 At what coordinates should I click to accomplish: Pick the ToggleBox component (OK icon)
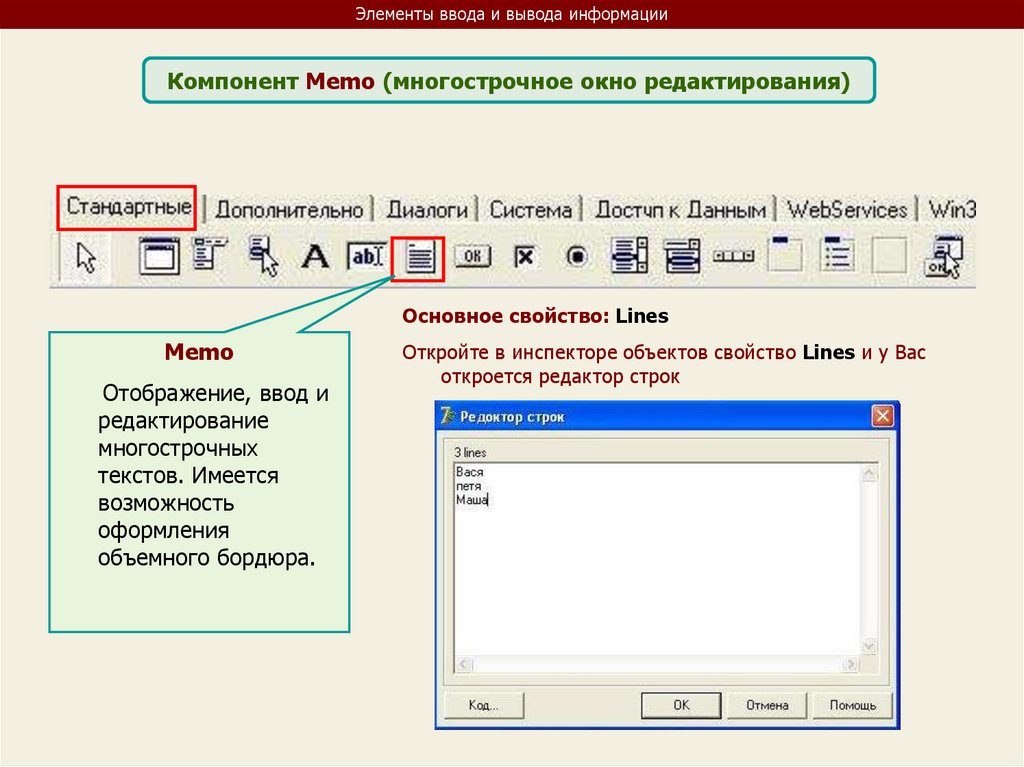(472, 256)
